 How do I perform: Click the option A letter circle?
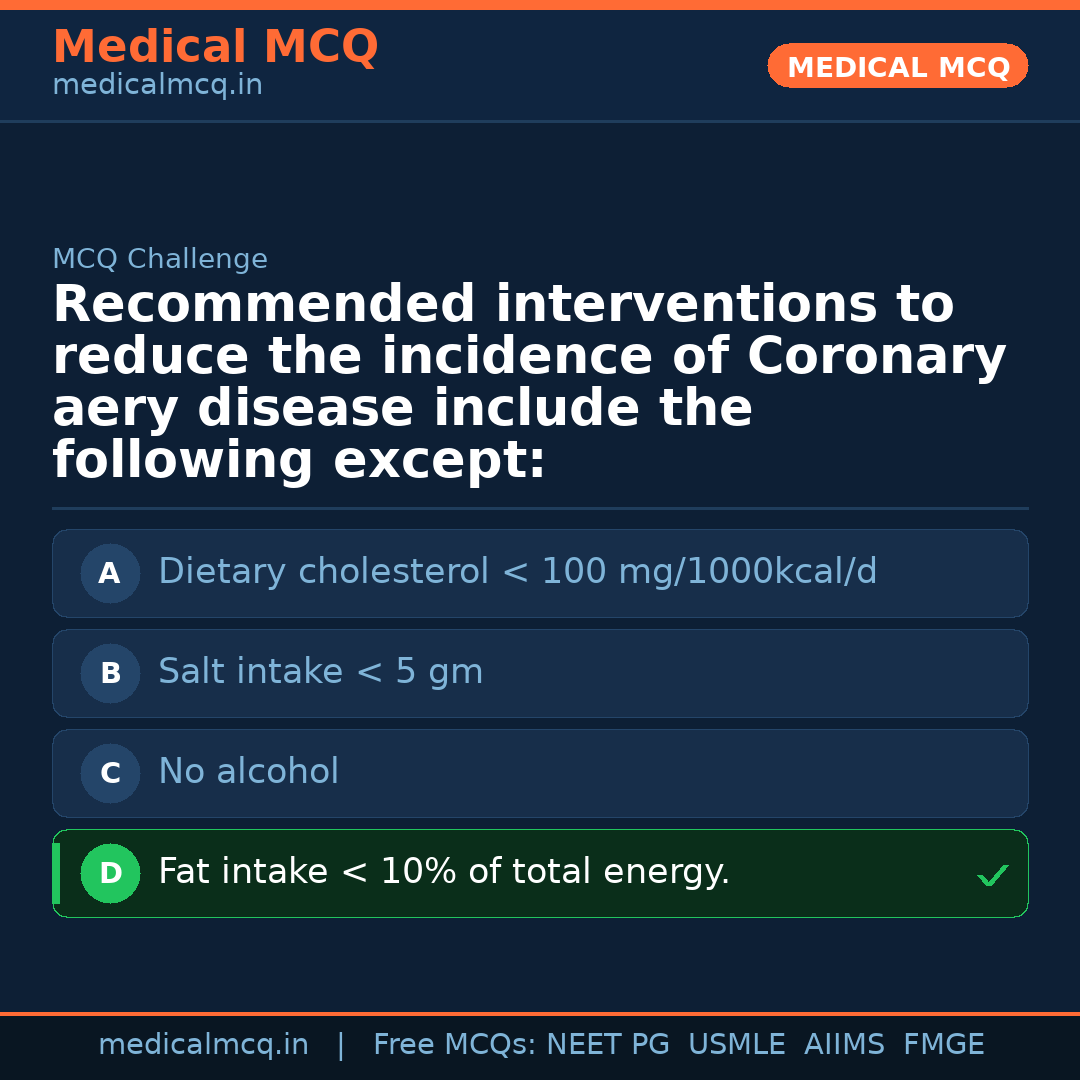click(110, 574)
